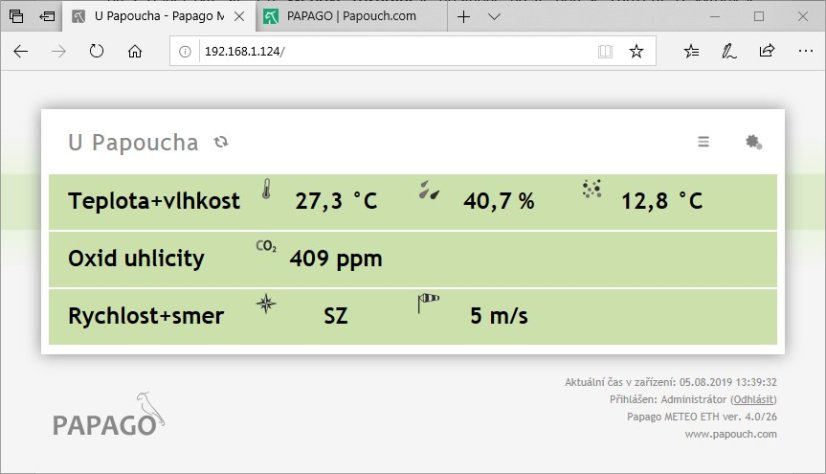Click the windsock wind speed icon
The width and height of the screenshot is (826, 474).
(x=428, y=303)
